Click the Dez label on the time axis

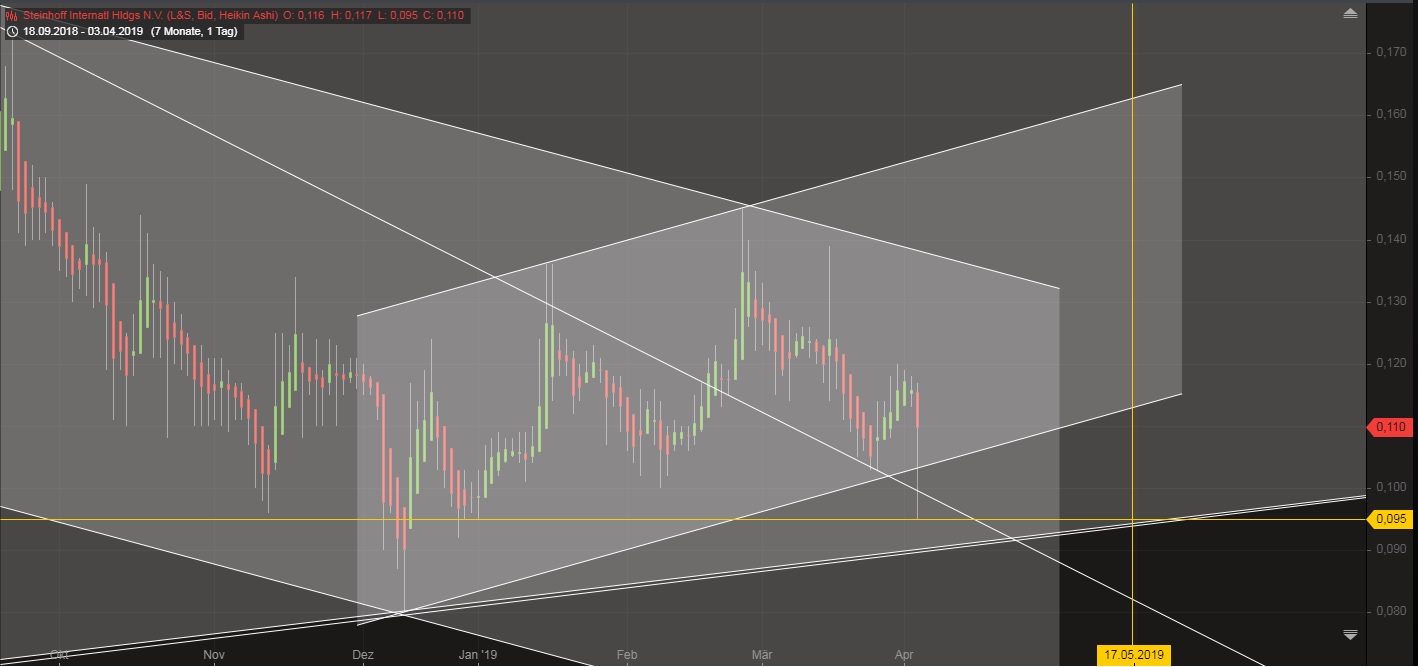point(362,655)
